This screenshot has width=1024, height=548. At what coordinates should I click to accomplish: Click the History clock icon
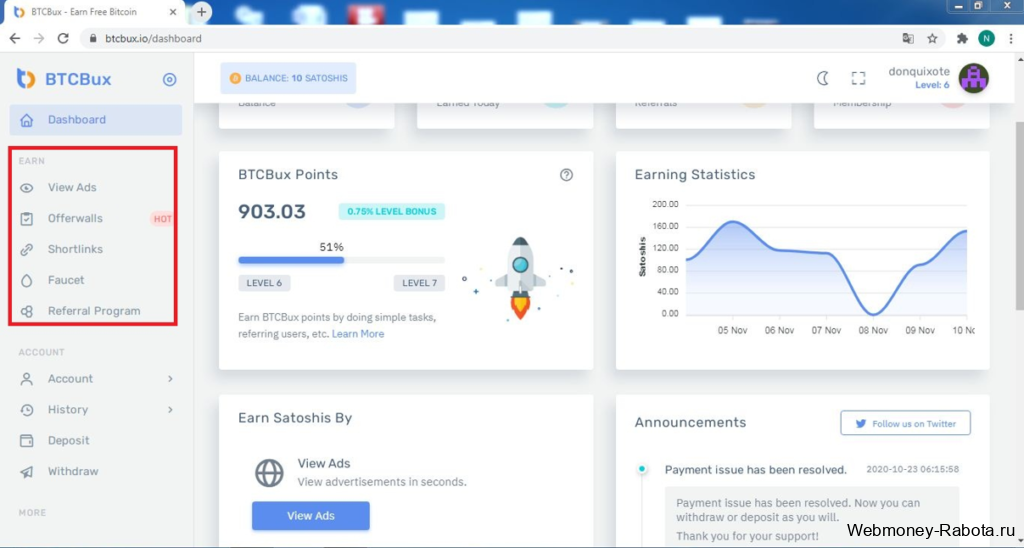[x=26, y=410]
